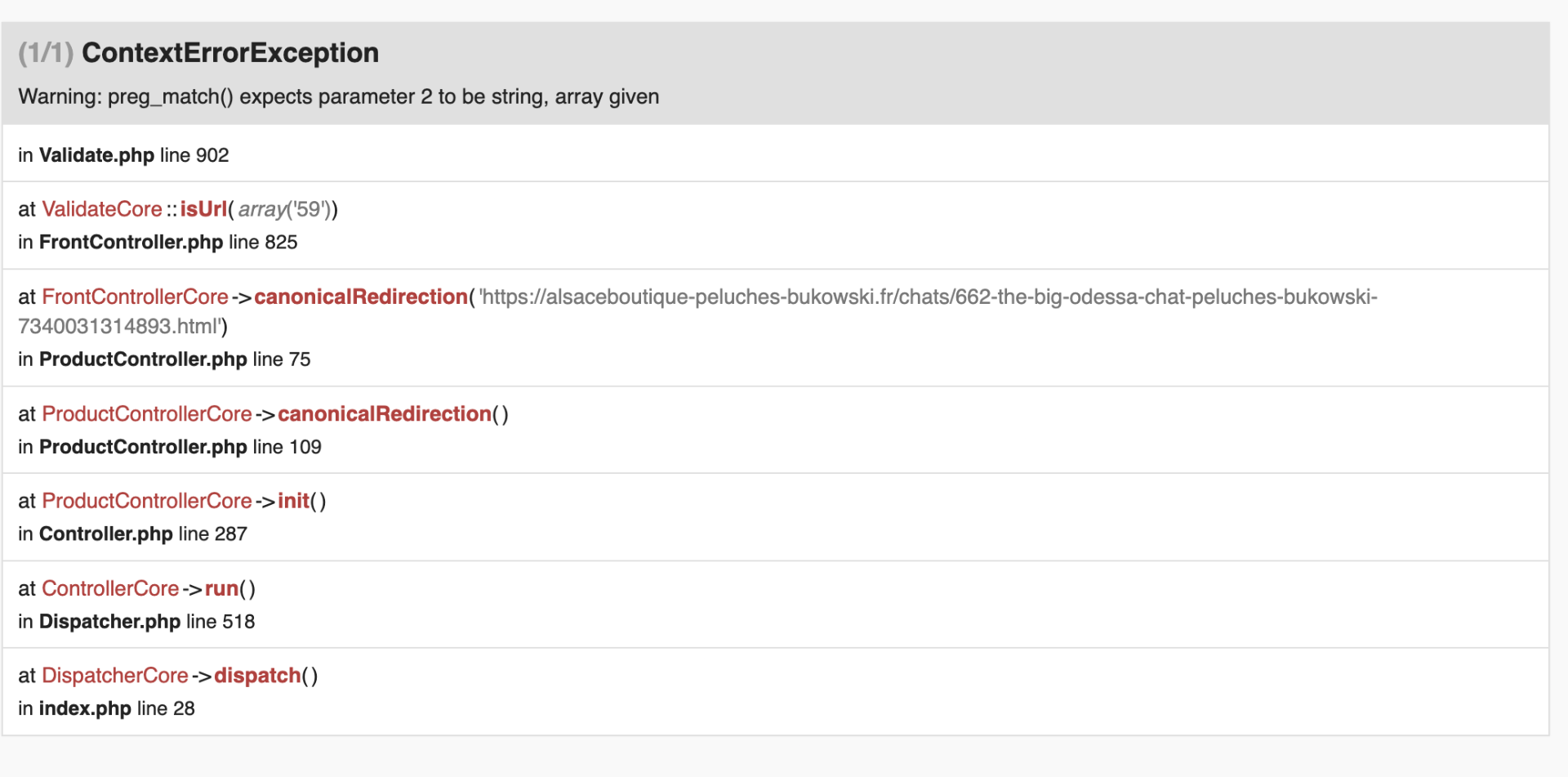Viewport: 1568px width, 777px height.
Task: Click the array('59') argument text
Action: tap(284, 209)
